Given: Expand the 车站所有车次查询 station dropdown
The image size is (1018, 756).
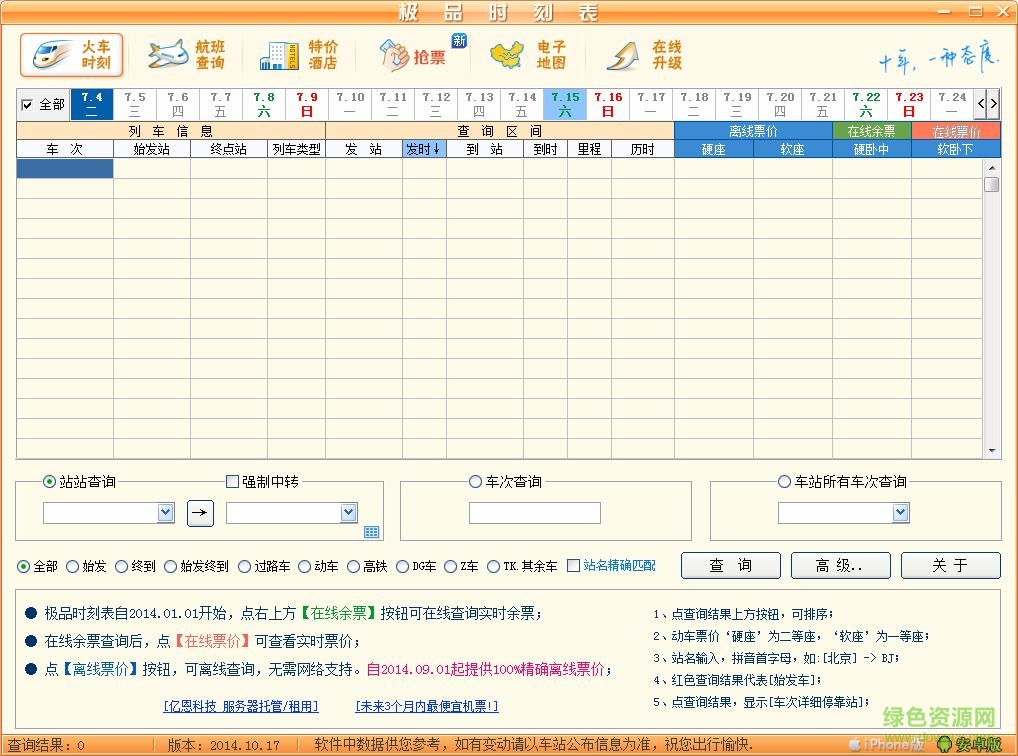Looking at the screenshot, I should point(901,512).
